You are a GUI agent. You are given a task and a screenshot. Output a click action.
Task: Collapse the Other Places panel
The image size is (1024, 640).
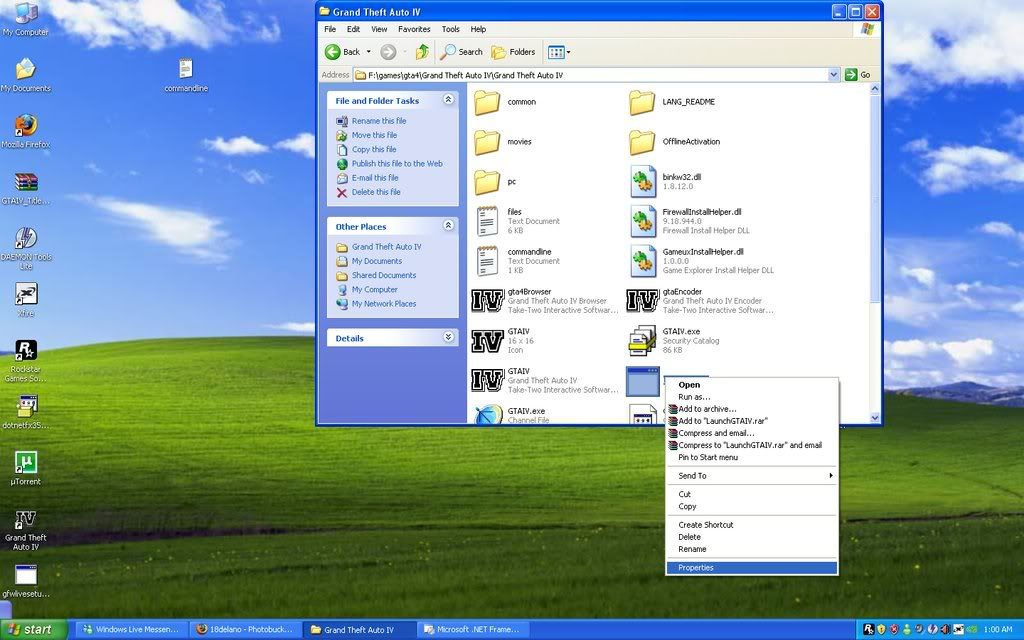448,226
